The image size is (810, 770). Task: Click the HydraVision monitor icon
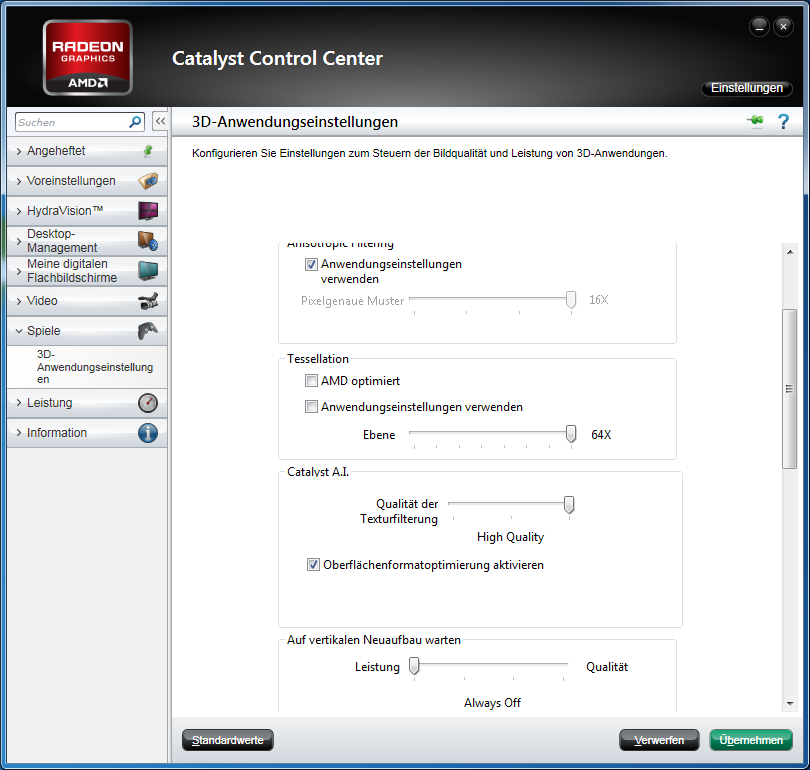[x=148, y=211]
